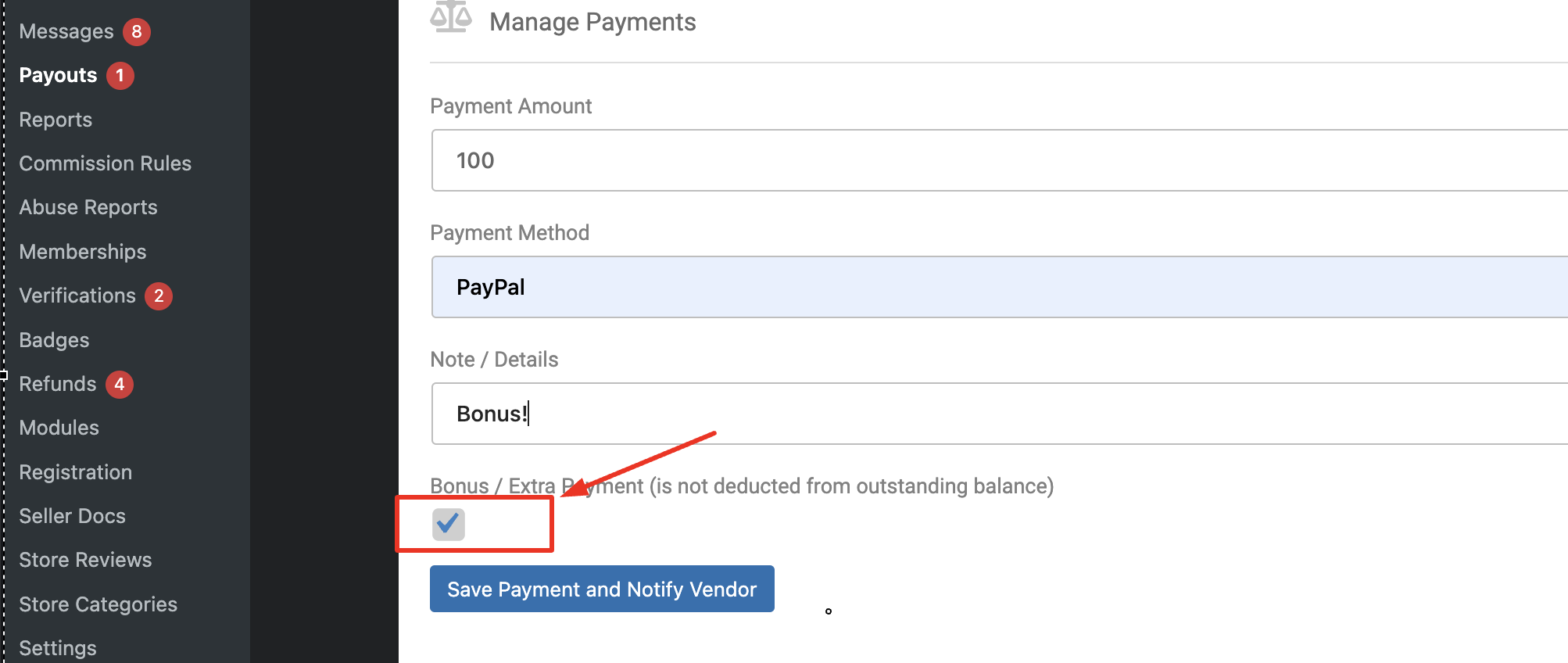Image resolution: width=1568 pixels, height=663 pixels.
Task: Open Modules page
Action: pos(59,428)
